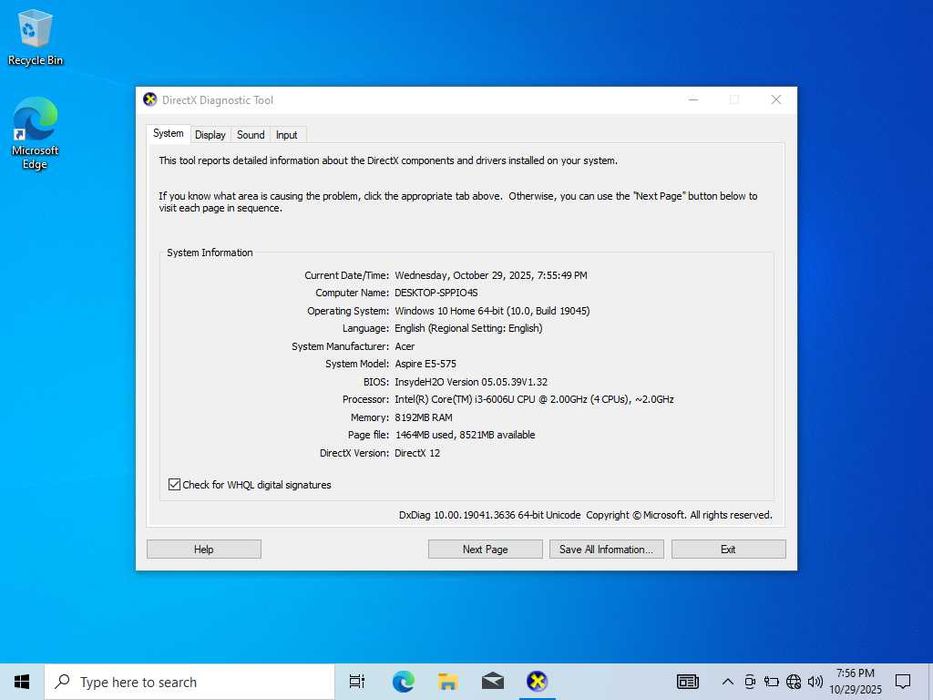
Task: Click the current date/time value
Action: (x=491, y=276)
